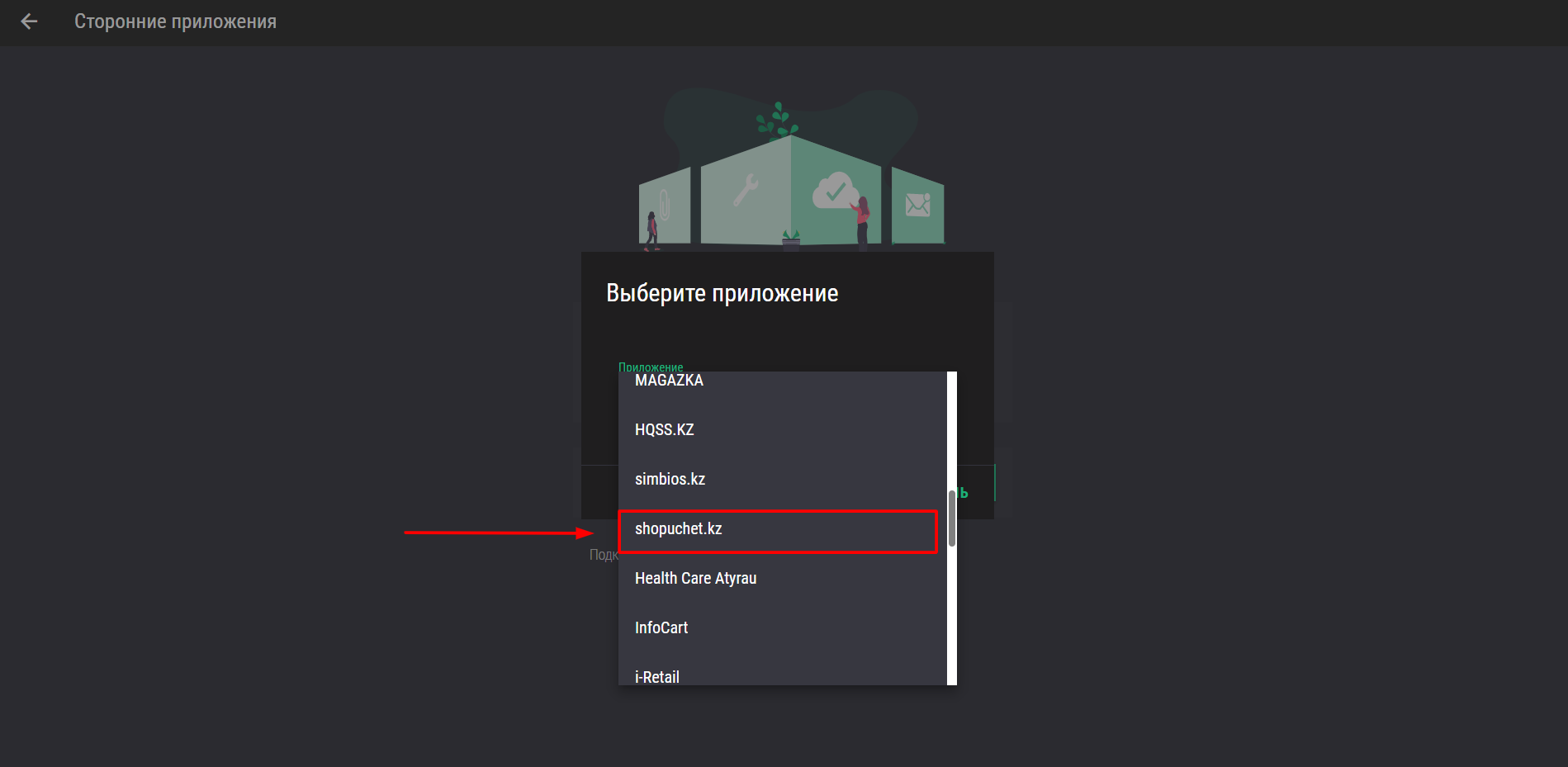
Task: Click the green 'Приложение' field label
Action: [x=651, y=367]
